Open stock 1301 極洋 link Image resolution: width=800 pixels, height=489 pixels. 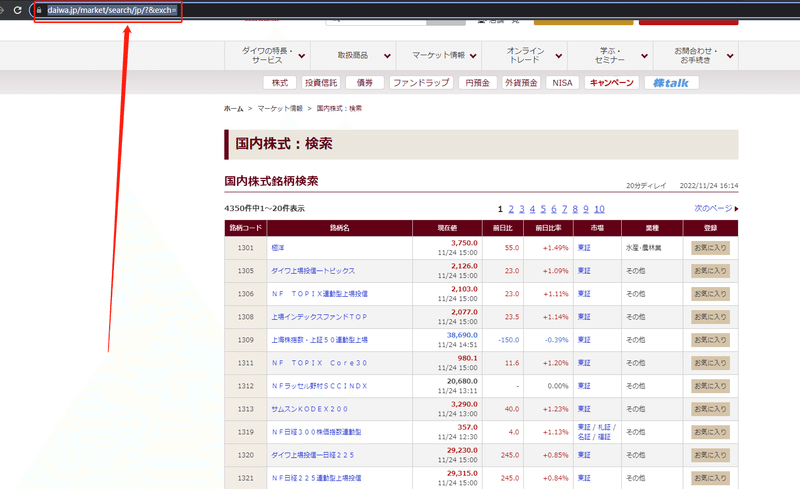(278, 248)
